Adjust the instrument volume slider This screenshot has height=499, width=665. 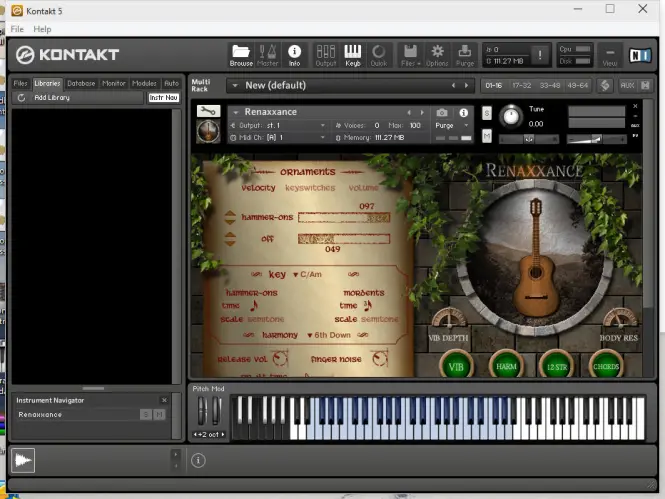[x=597, y=139]
